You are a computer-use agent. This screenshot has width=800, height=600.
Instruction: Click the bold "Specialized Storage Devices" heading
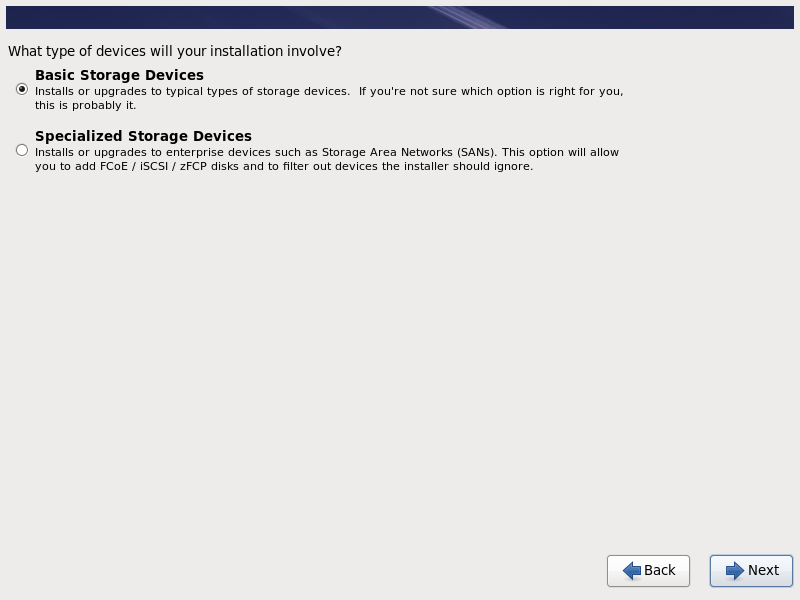[x=143, y=136]
